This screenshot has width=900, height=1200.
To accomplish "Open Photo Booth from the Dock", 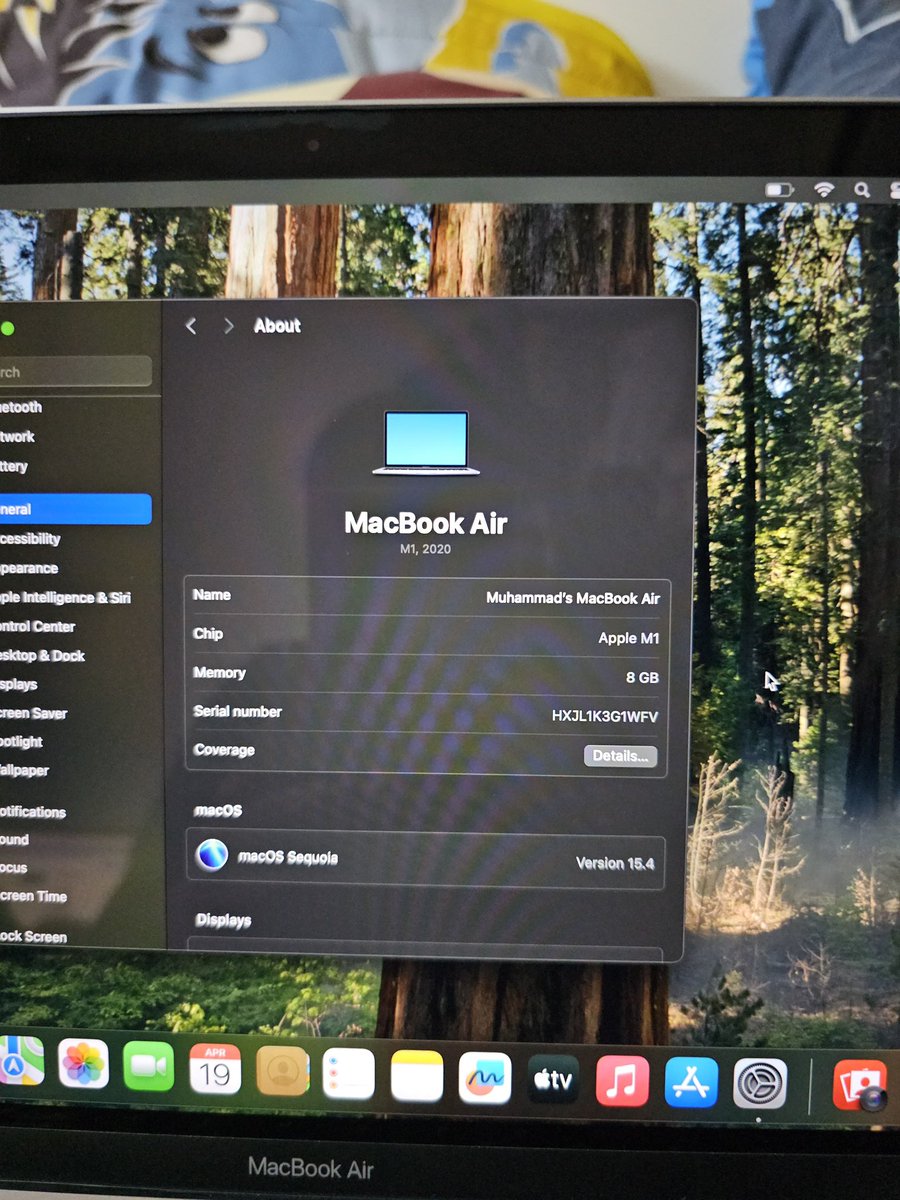I will 860,1085.
